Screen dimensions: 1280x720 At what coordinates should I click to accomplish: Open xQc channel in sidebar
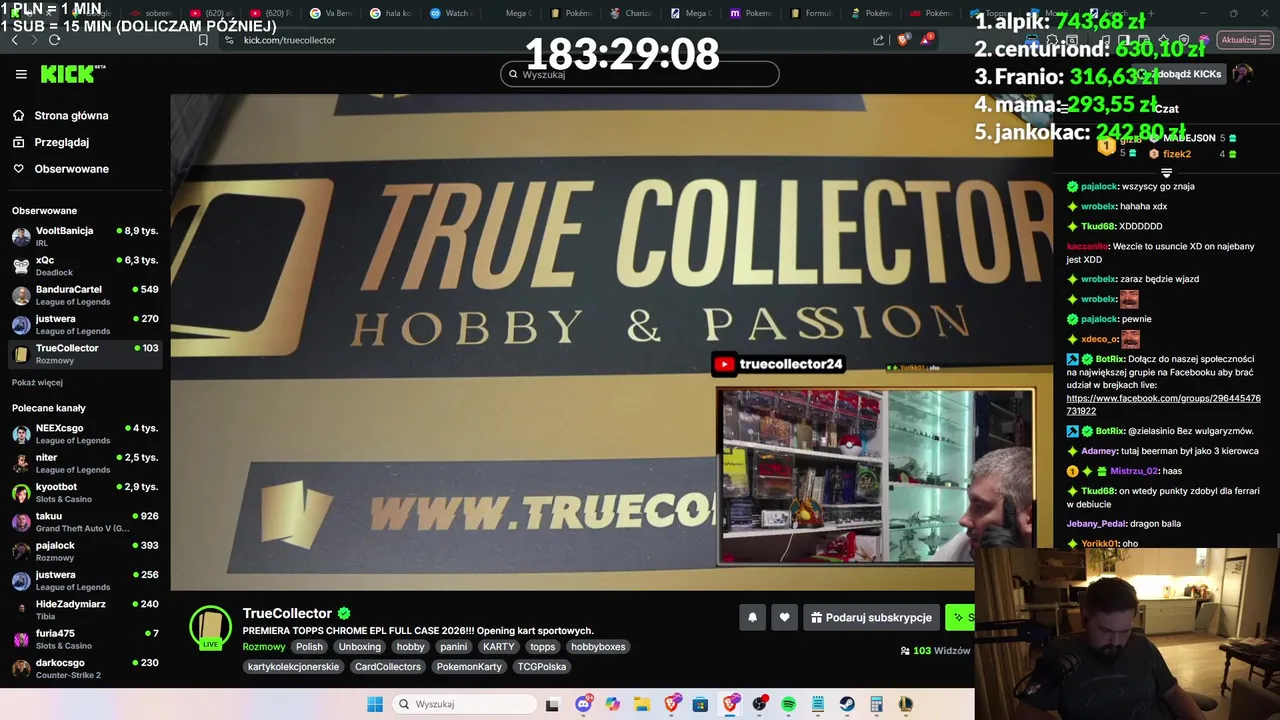click(x=85, y=266)
